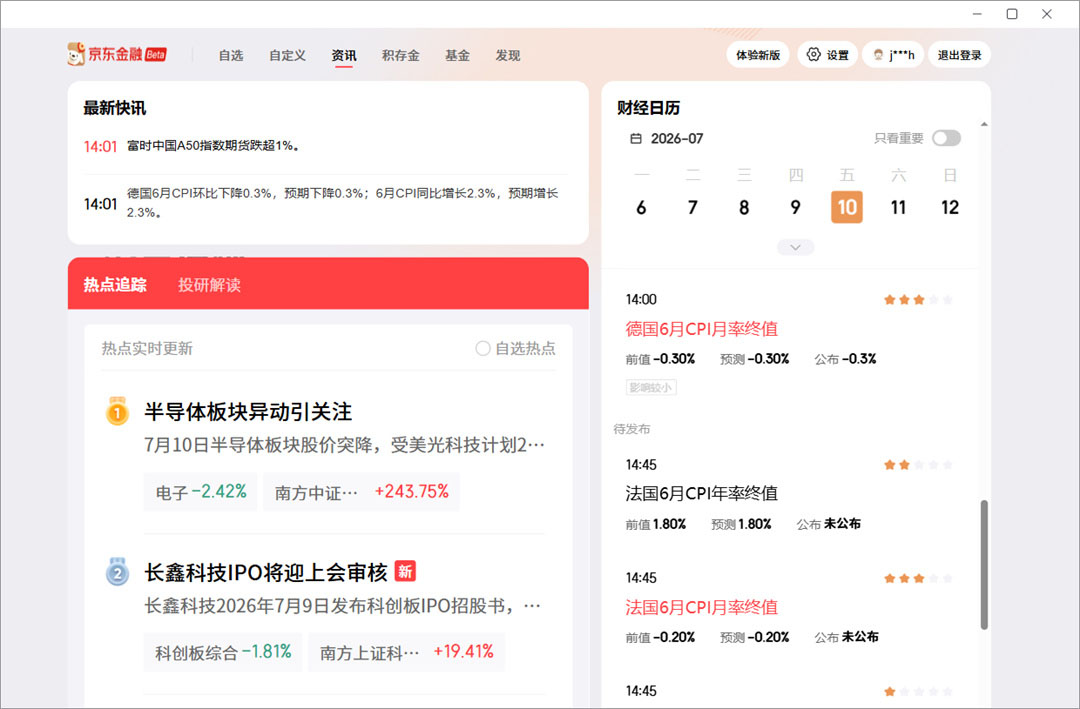The height and width of the screenshot is (709, 1080).
Task: Open the 南方中证 +243.75% fund tag
Action: pos(361,492)
